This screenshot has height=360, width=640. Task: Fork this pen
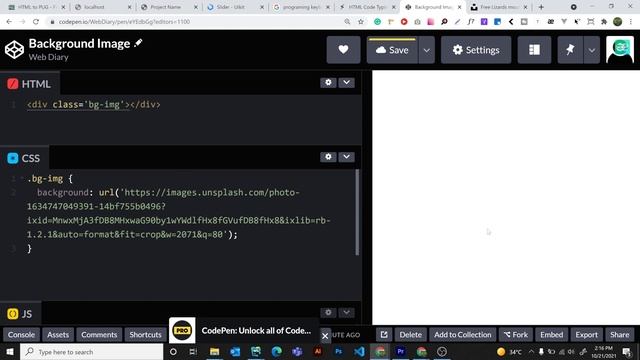(x=516, y=335)
